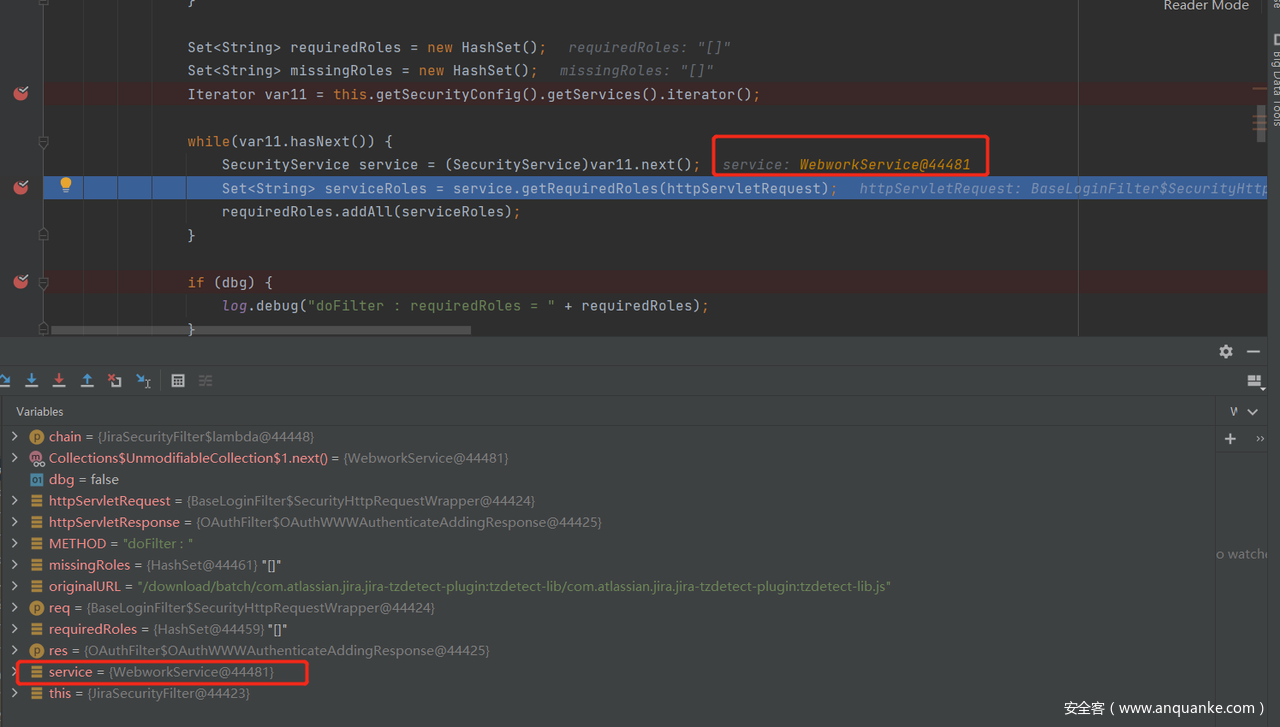Viewport: 1280px width, 727px height.
Task: Open the Evaluate Expression calculator
Action: [x=178, y=380]
